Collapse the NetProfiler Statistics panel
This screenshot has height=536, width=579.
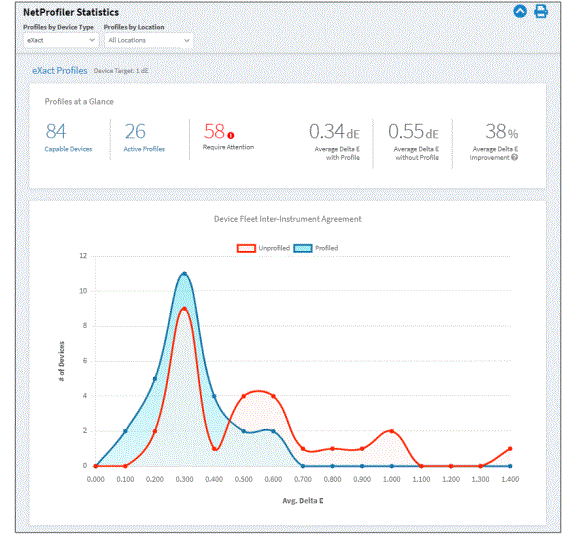click(x=520, y=11)
